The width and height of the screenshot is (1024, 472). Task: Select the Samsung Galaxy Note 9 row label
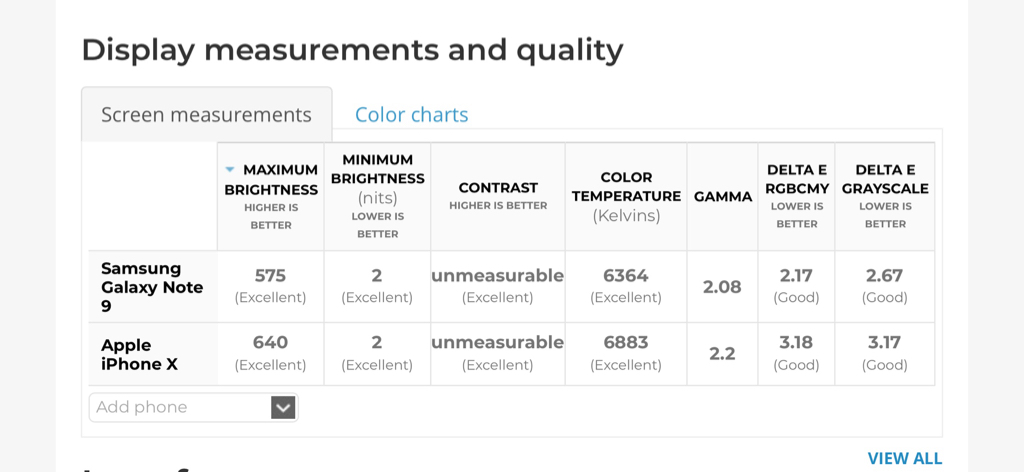coord(152,287)
